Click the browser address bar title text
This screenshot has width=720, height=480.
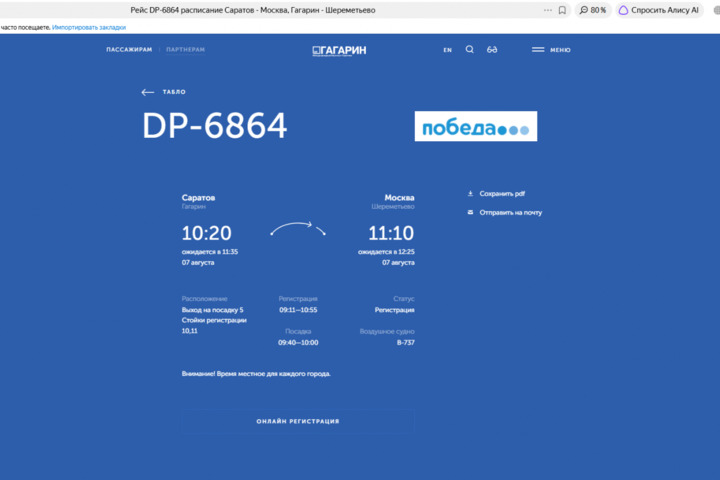253,10
